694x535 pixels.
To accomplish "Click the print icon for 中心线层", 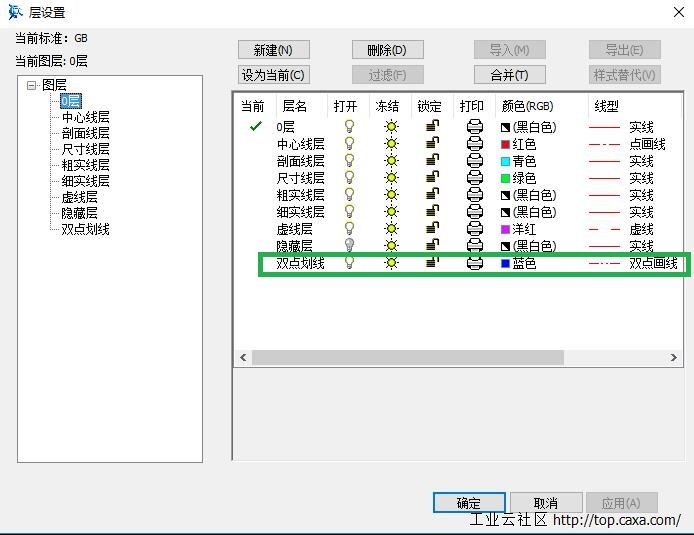I will (475, 144).
